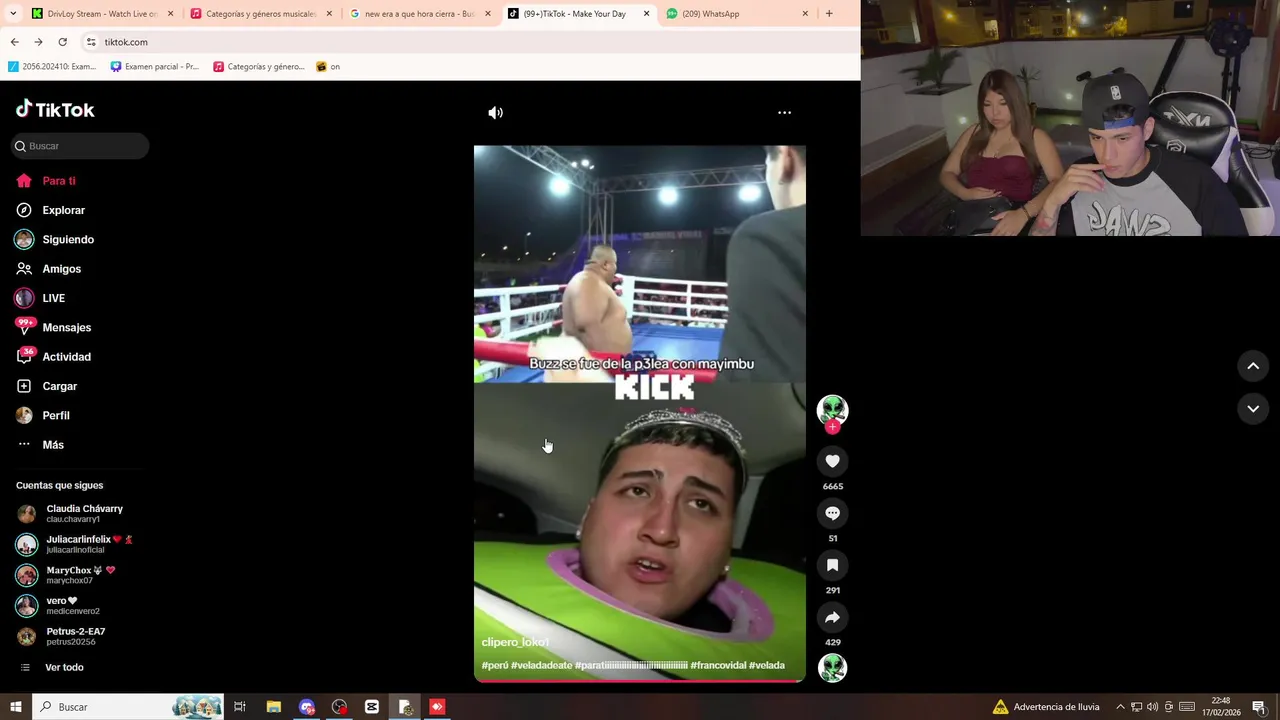Open Advertencia de lluvia weather widget
The height and width of the screenshot is (720, 1280).
coord(1046,707)
